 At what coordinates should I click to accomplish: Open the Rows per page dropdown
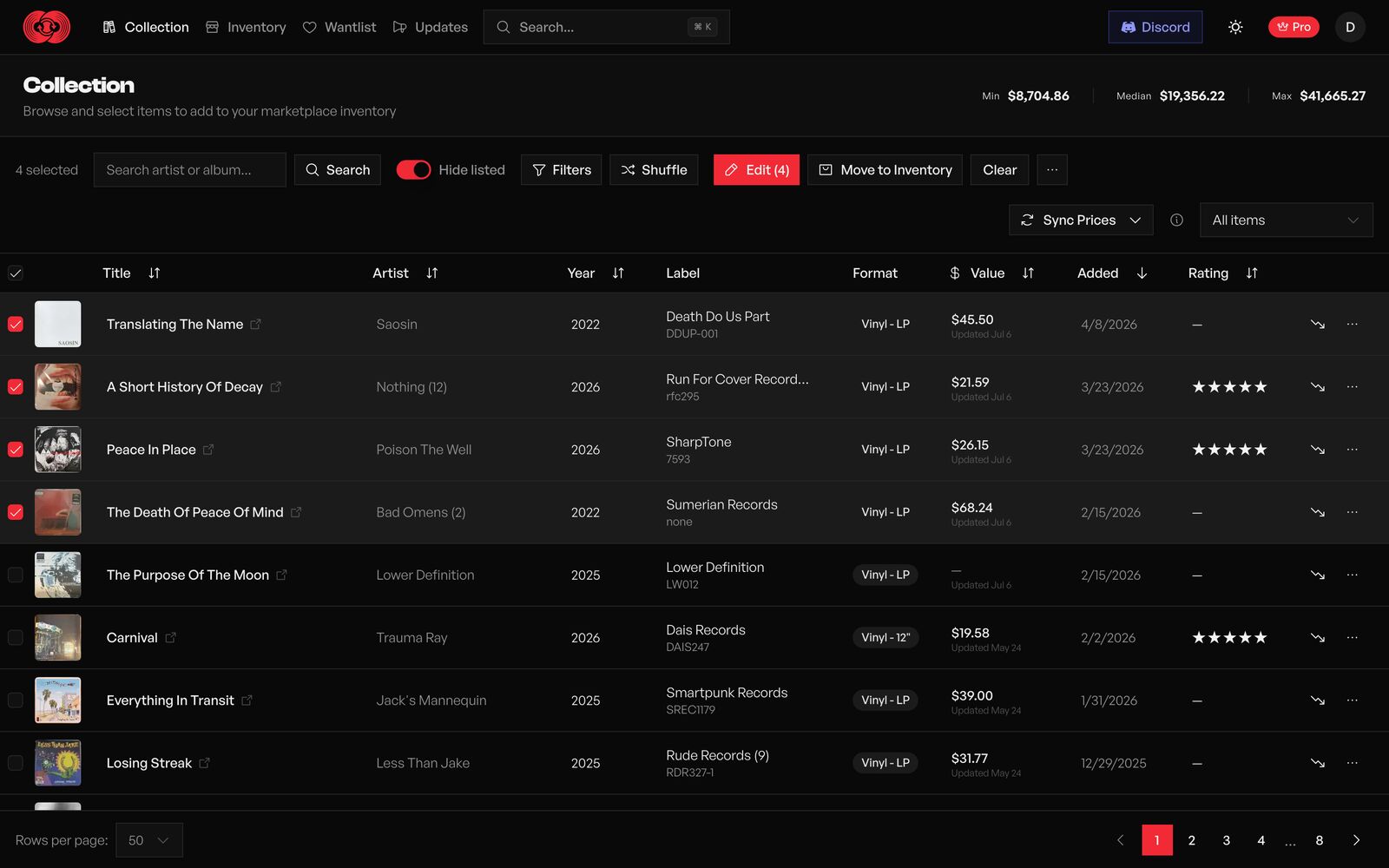149,840
